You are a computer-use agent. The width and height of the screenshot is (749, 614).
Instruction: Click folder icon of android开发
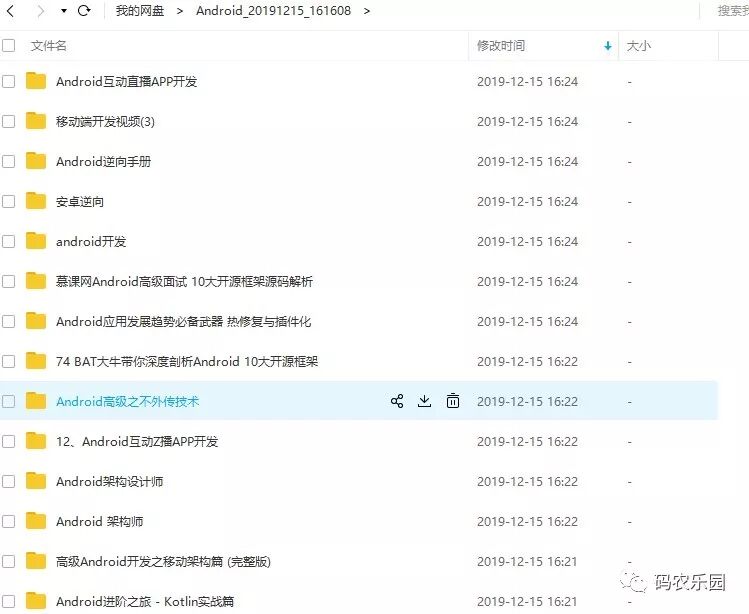point(36,241)
